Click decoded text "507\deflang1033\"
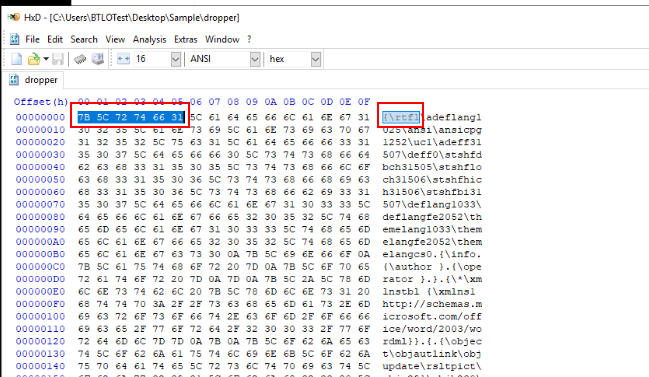 tap(432, 204)
